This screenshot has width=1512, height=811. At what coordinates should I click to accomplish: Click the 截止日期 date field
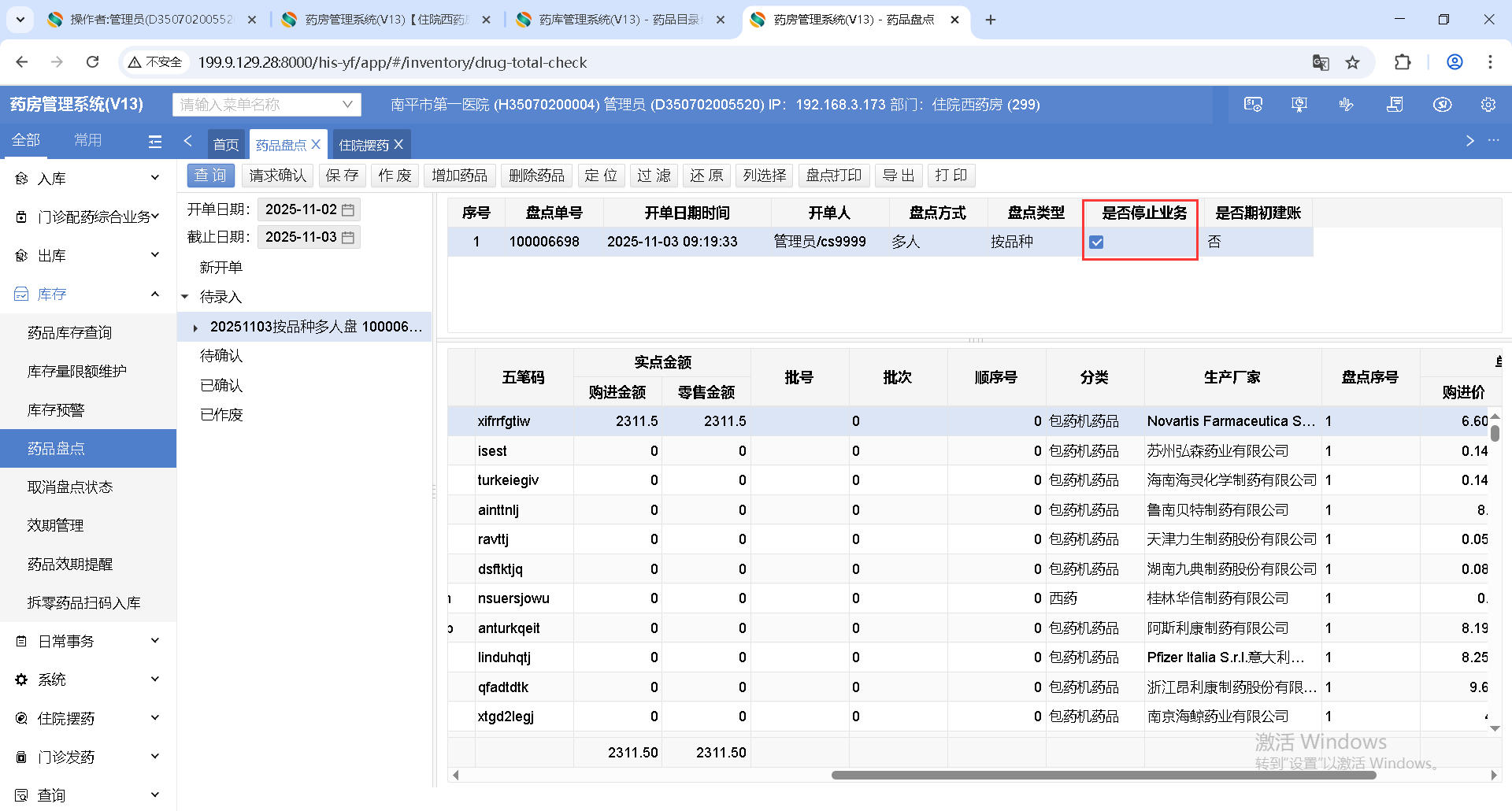(301, 237)
